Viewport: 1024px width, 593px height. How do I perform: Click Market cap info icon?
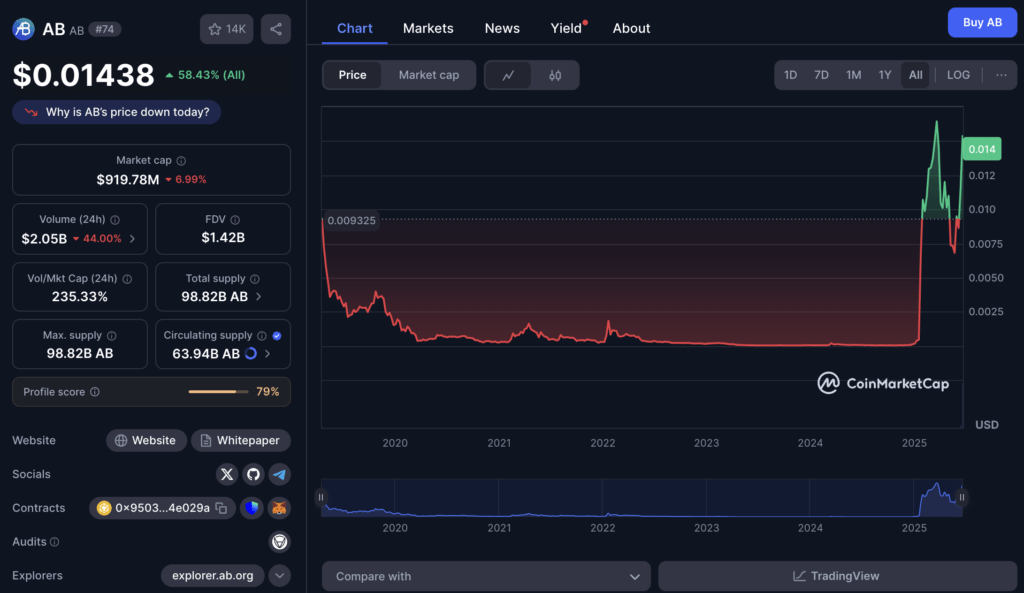(182, 161)
